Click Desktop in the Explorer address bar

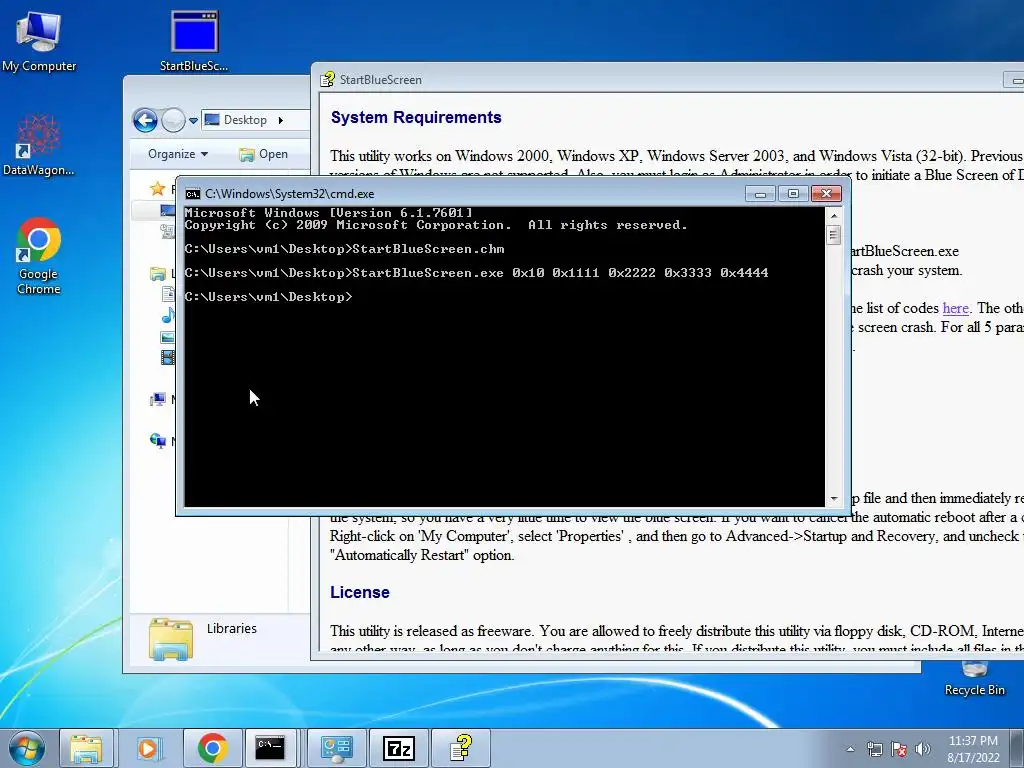click(245, 120)
